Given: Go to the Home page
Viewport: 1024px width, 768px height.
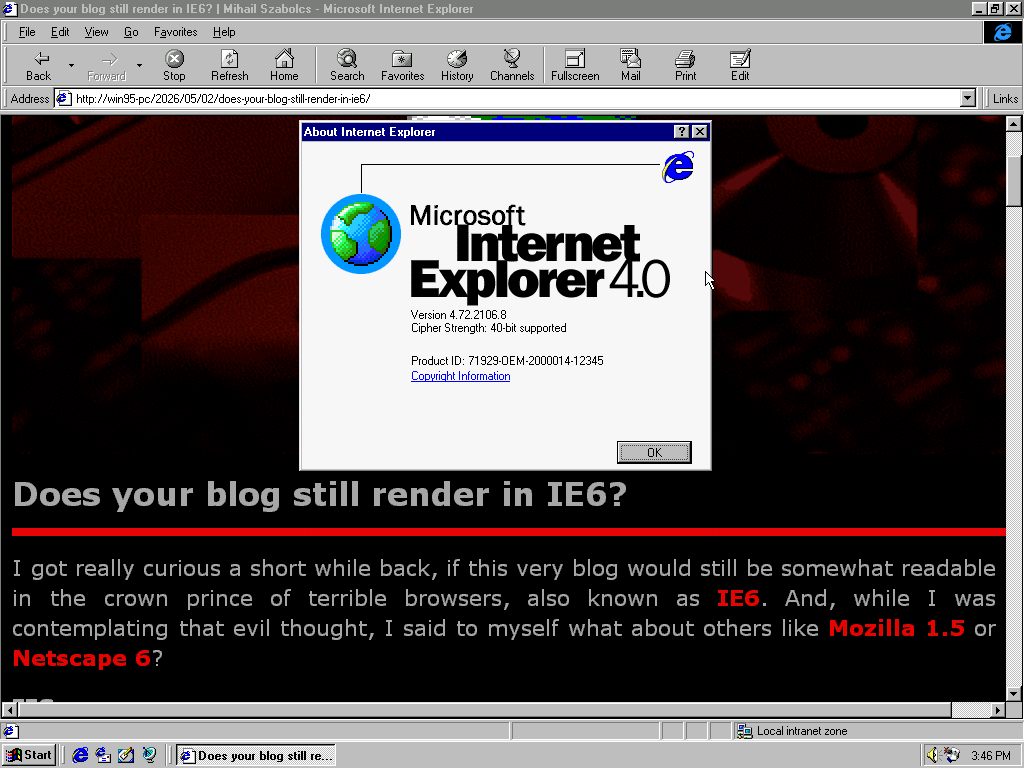Looking at the screenshot, I should (284, 65).
